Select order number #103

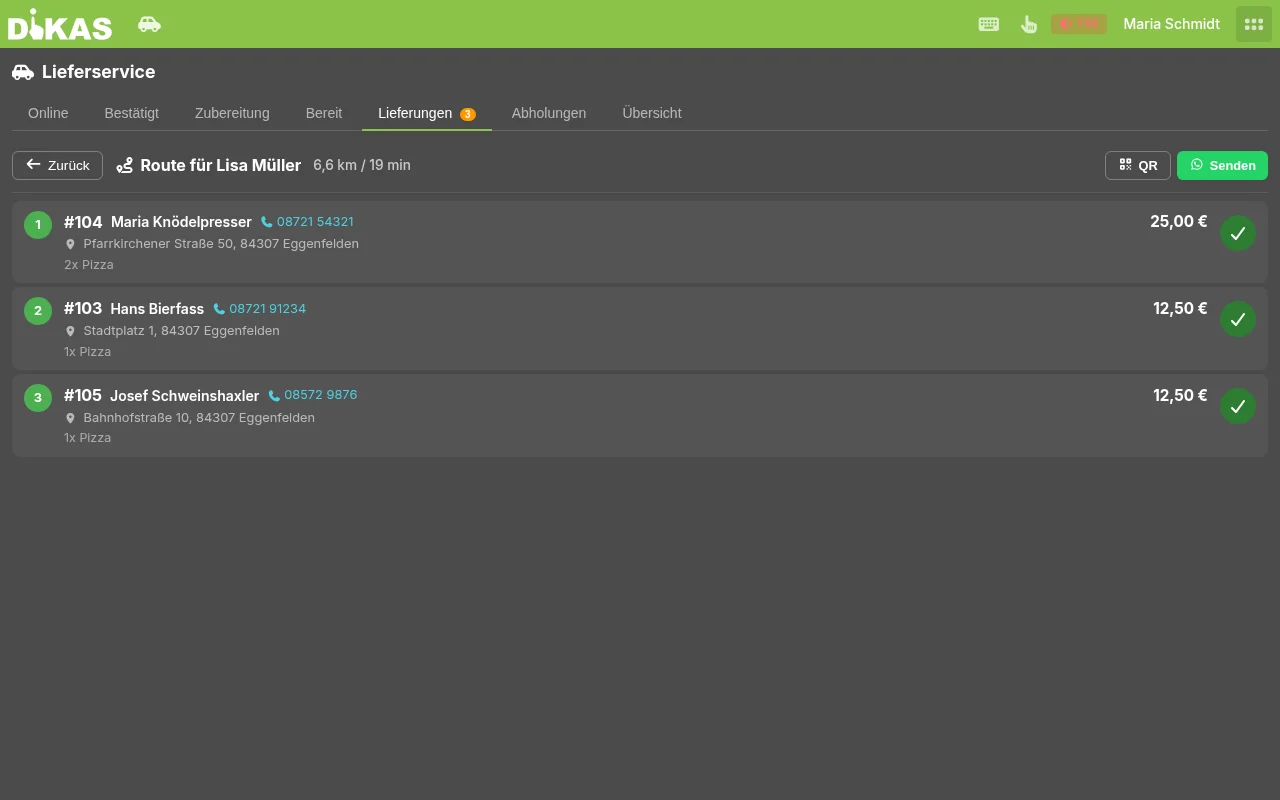83,309
